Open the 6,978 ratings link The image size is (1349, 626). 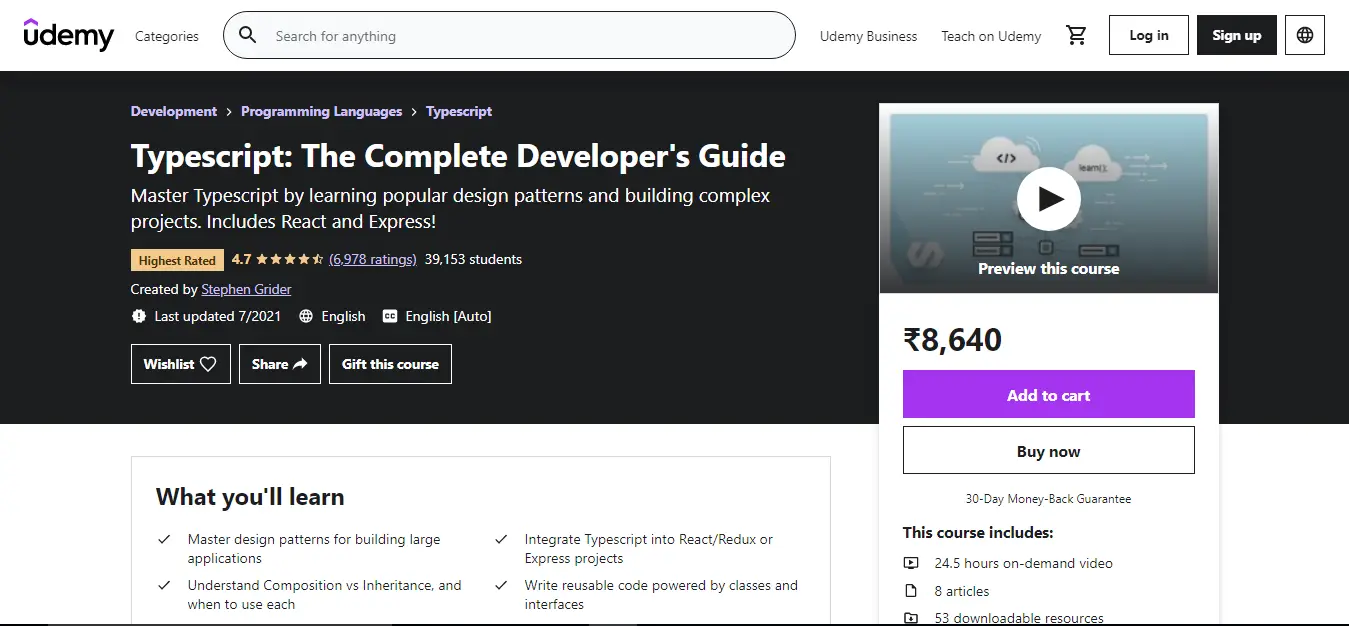[372, 259]
